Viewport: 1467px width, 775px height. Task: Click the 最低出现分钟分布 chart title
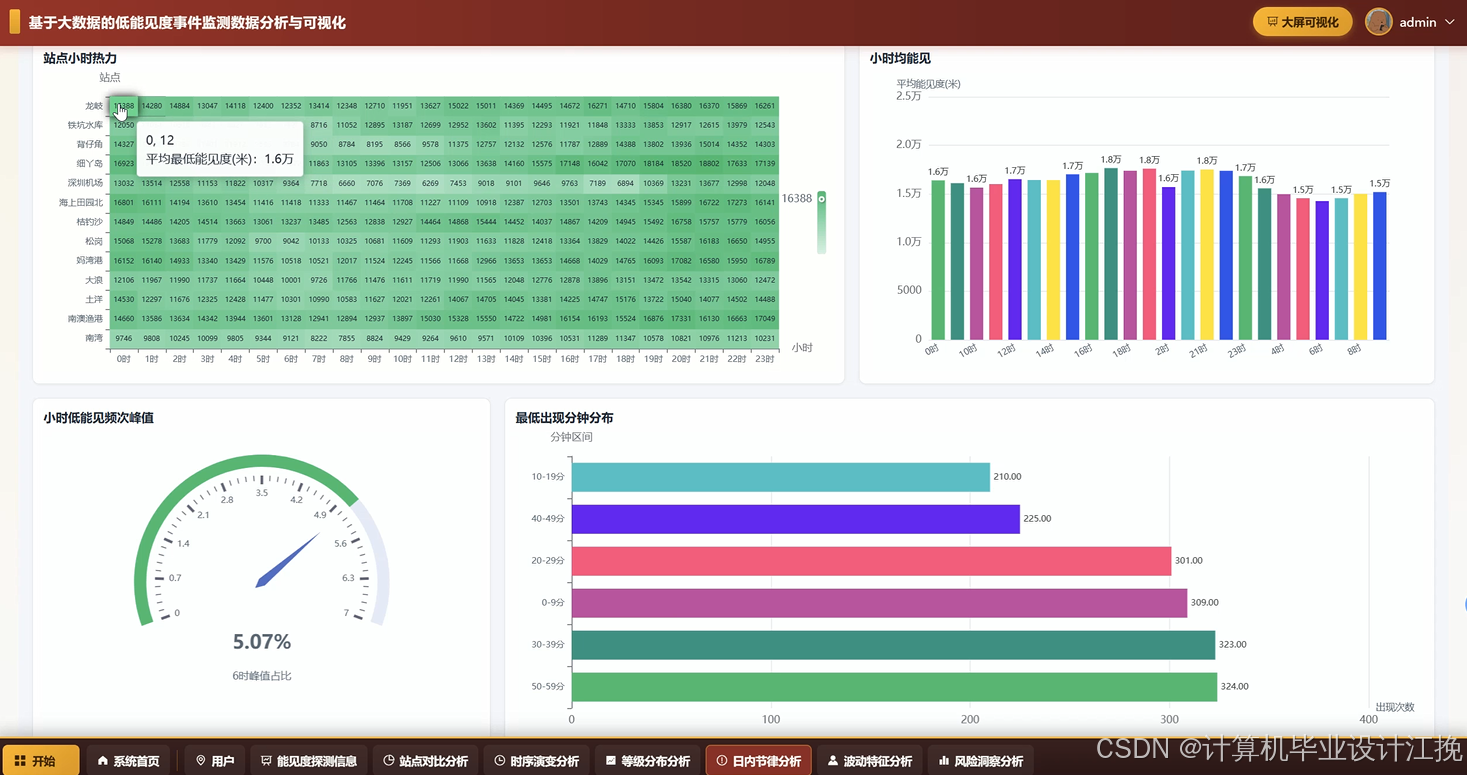point(564,418)
